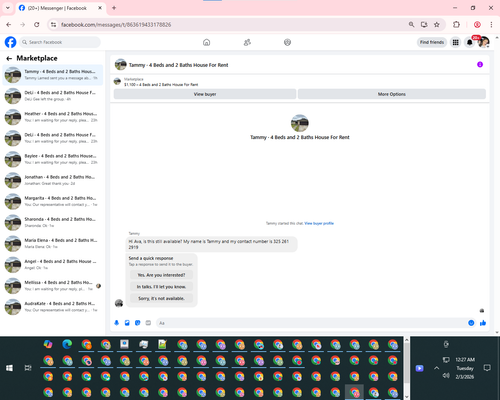Open the notifications bell
This screenshot has height=400, width=500.
pos(469,42)
